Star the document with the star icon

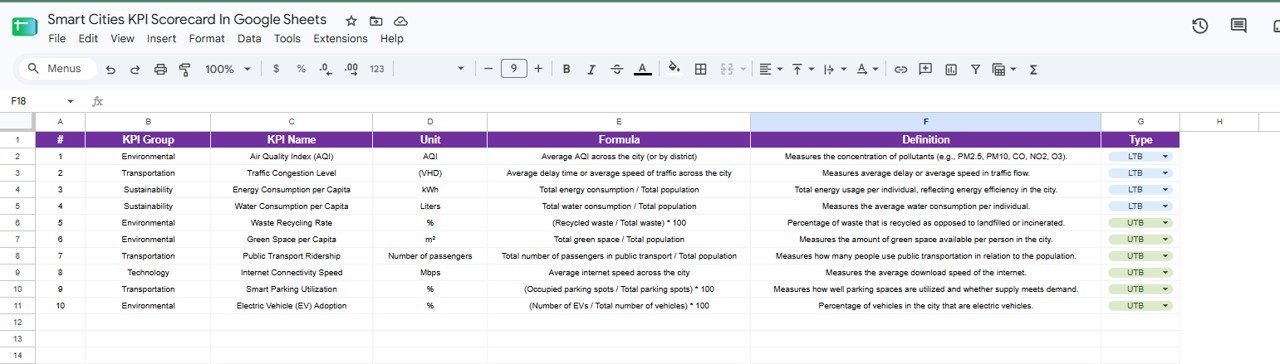coord(351,21)
